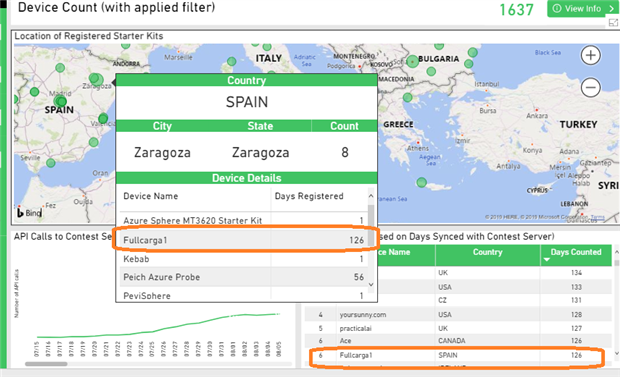Click the device bubble south of Greece

(422, 182)
